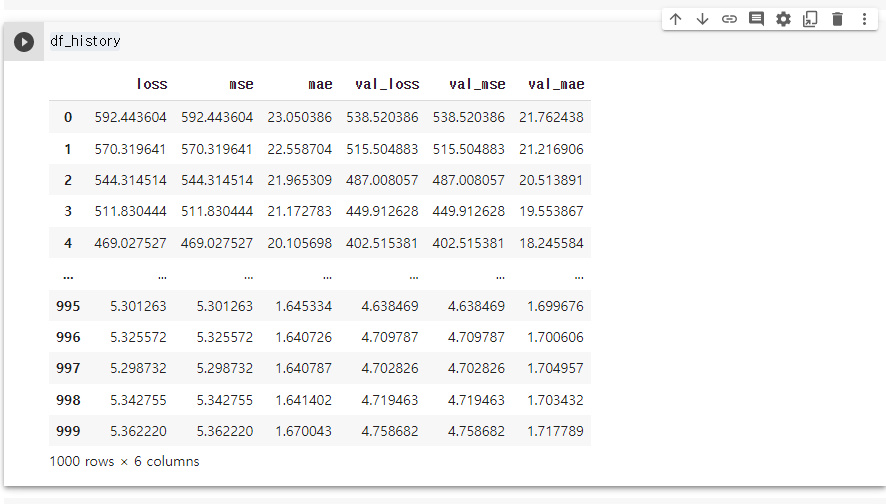
Task: Click mae value 23.050386
Action: pos(299,118)
